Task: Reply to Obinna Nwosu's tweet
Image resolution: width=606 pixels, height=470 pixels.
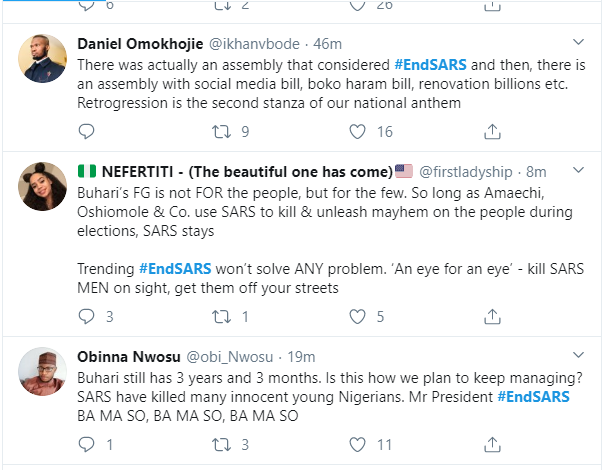Action: click(x=87, y=443)
